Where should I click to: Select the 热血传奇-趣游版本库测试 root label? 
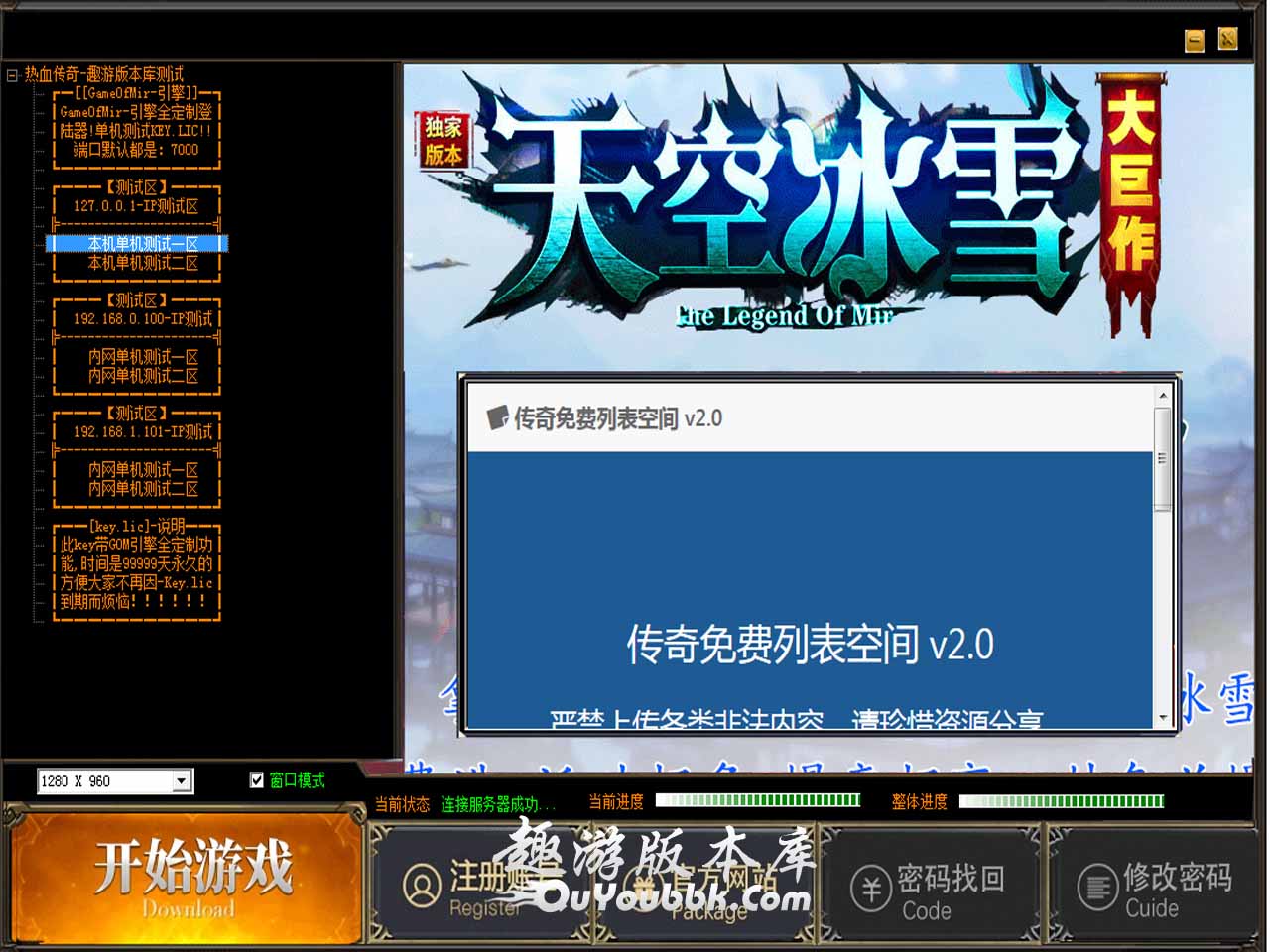tap(104, 74)
